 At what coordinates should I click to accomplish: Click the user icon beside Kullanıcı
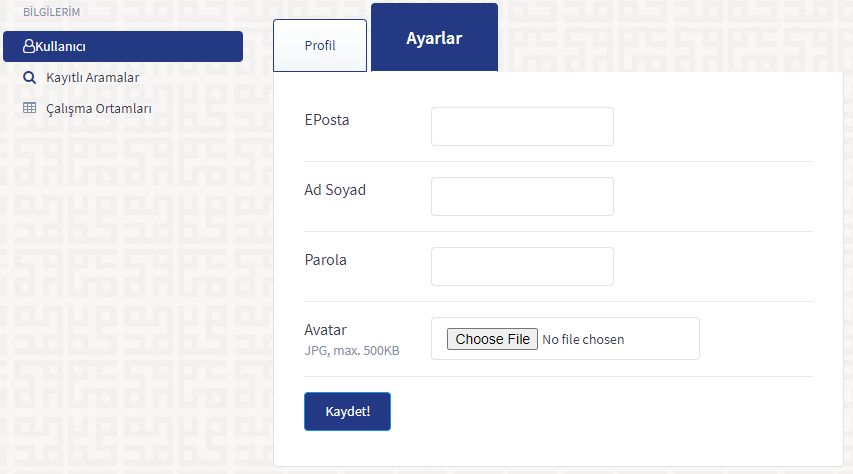28,47
